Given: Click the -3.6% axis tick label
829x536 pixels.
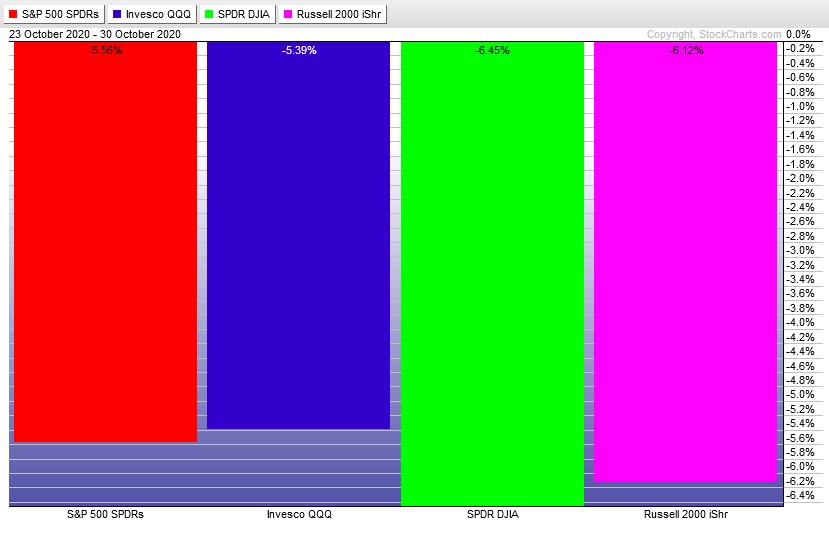Looking at the screenshot, I should 800,294.
